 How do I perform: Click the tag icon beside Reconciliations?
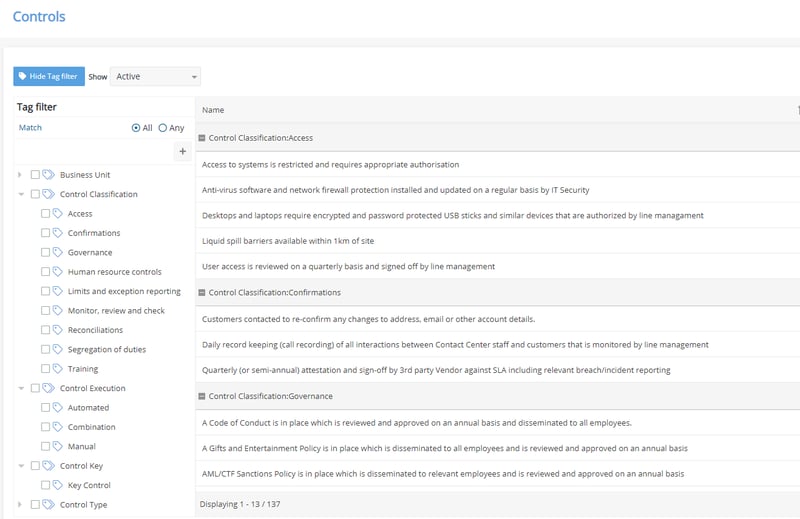57,330
